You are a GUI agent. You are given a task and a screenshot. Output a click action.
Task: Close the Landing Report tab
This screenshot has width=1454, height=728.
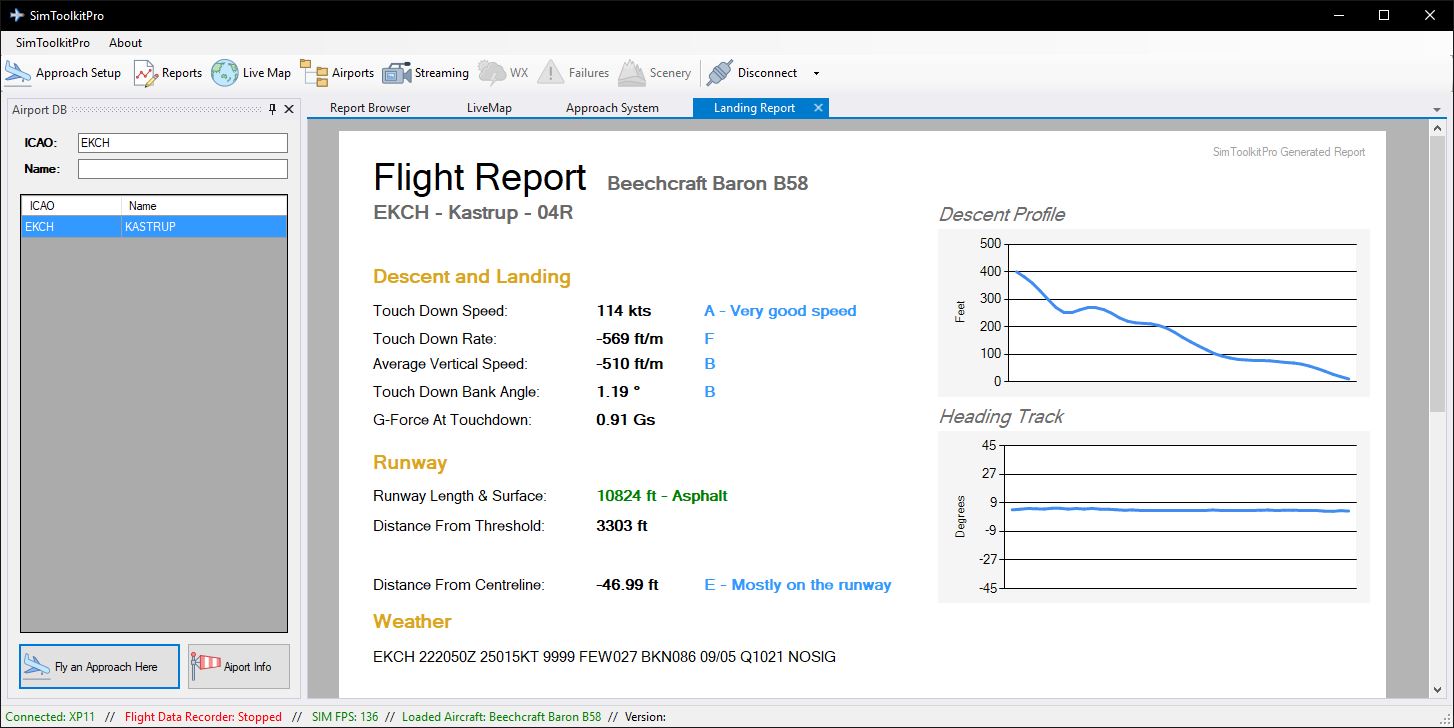pos(818,108)
